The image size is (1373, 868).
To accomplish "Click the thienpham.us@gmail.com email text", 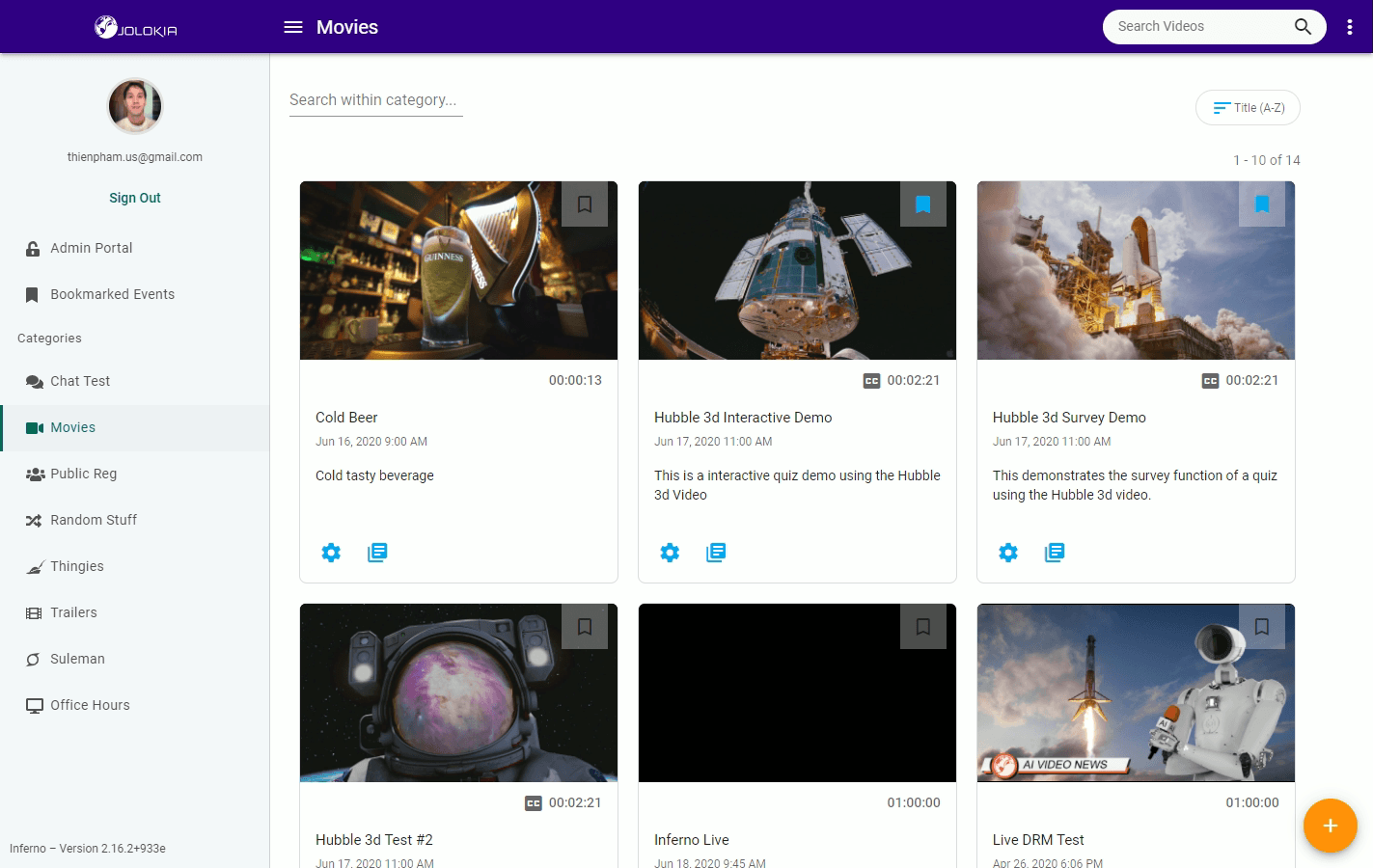I will pyautogui.click(x=135, y=157).
